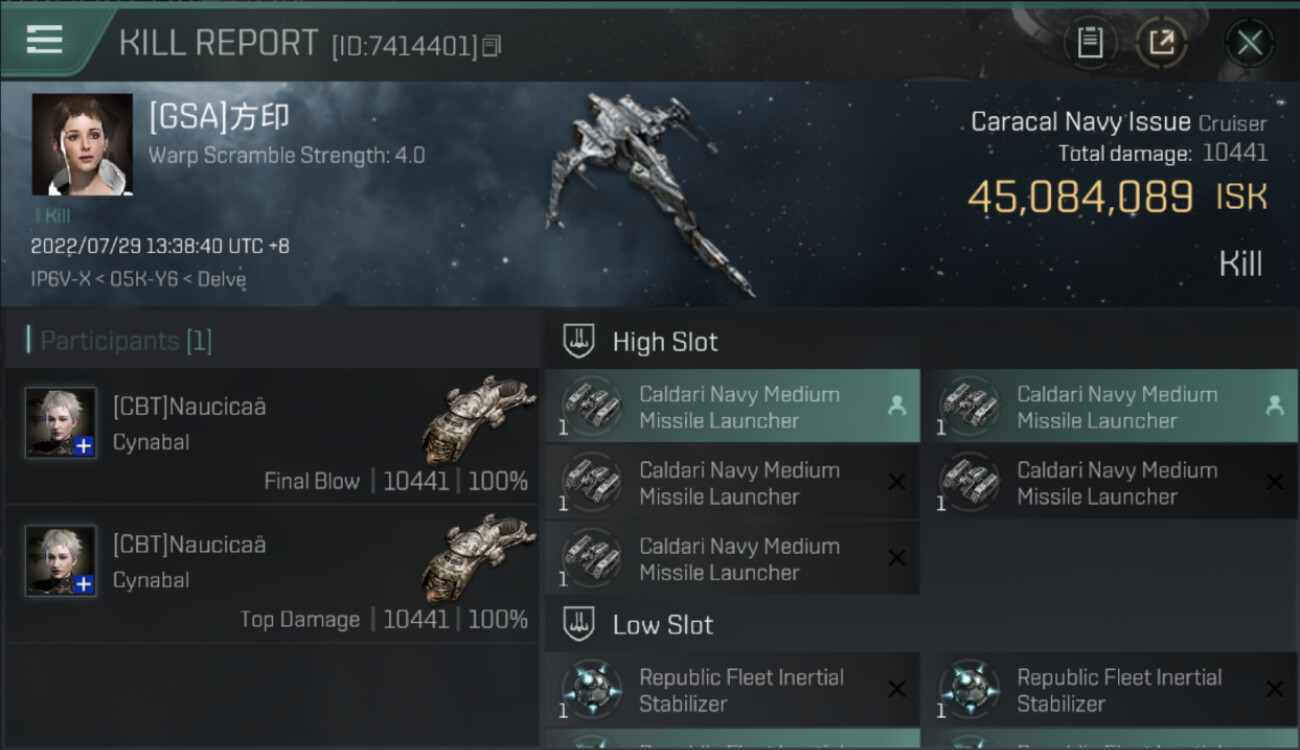
Task: Open the hamburger menu
Action: (45, 40)
